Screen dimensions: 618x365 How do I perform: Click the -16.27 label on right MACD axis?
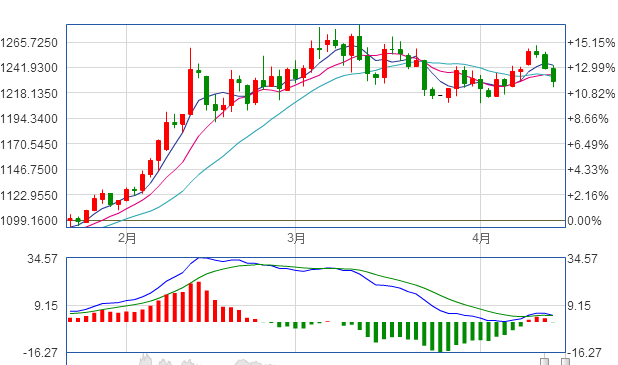[x=585, y=353]
